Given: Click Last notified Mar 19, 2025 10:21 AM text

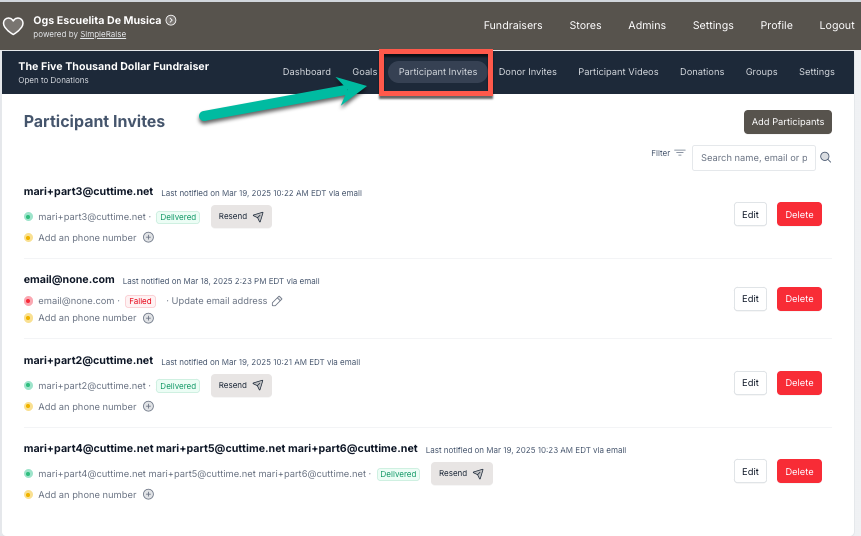Looking at the screenshot, I should click(261, 362).
